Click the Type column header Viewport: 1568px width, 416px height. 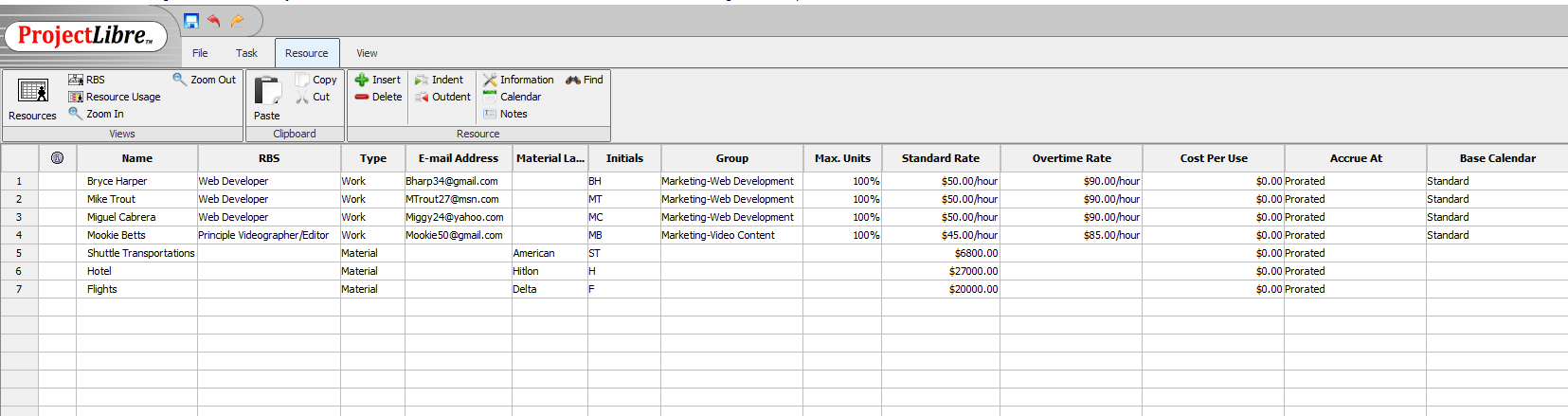(x=373, y=158)
